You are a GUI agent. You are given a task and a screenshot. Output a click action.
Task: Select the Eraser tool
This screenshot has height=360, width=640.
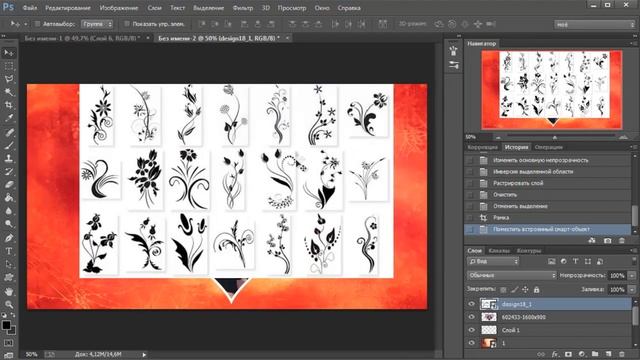9,184
